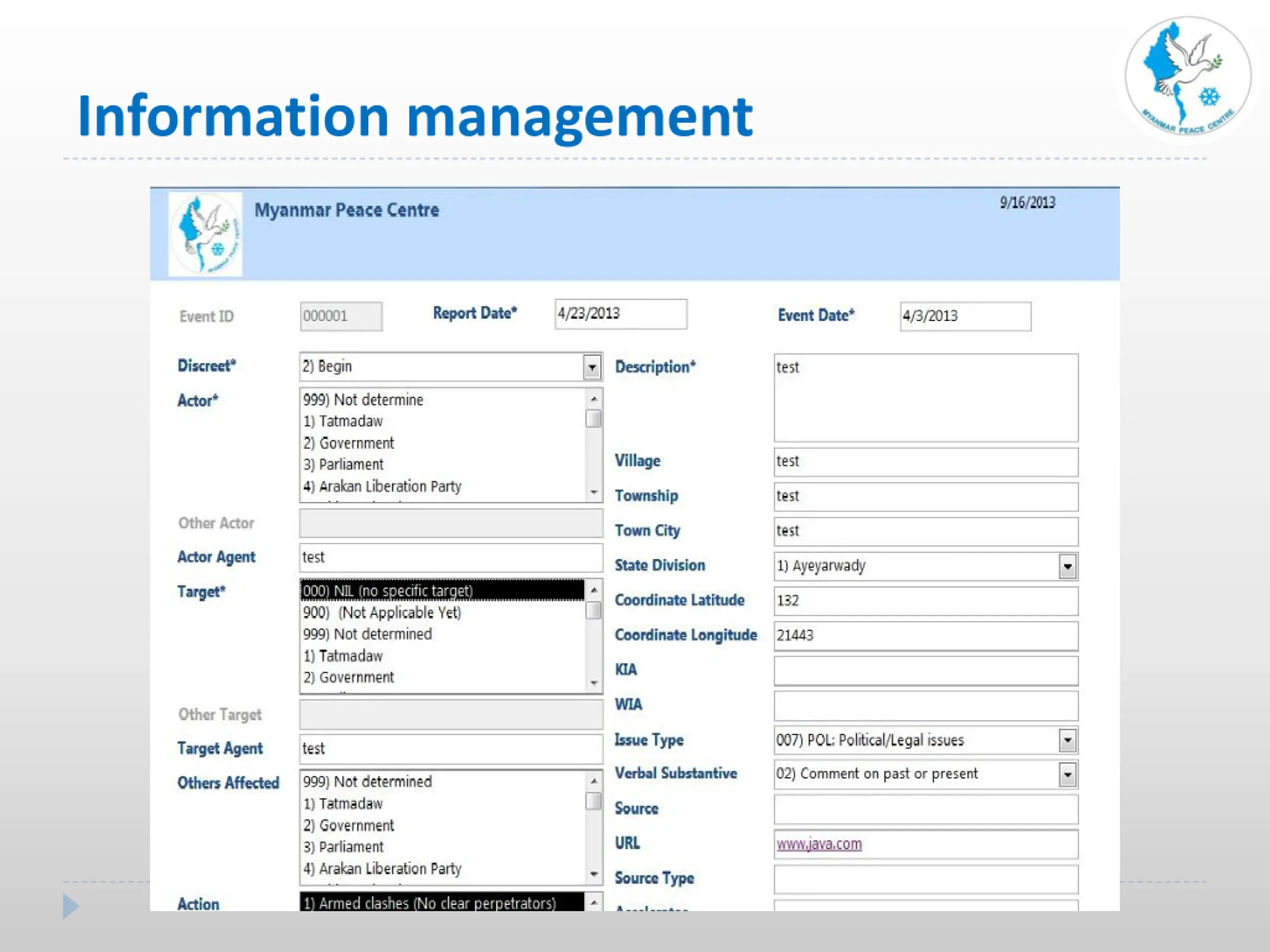The height and width of the screenshot is (952, 1270).
Task: Click the Target list scroll up arrow
Action: (x=594, y=590)
